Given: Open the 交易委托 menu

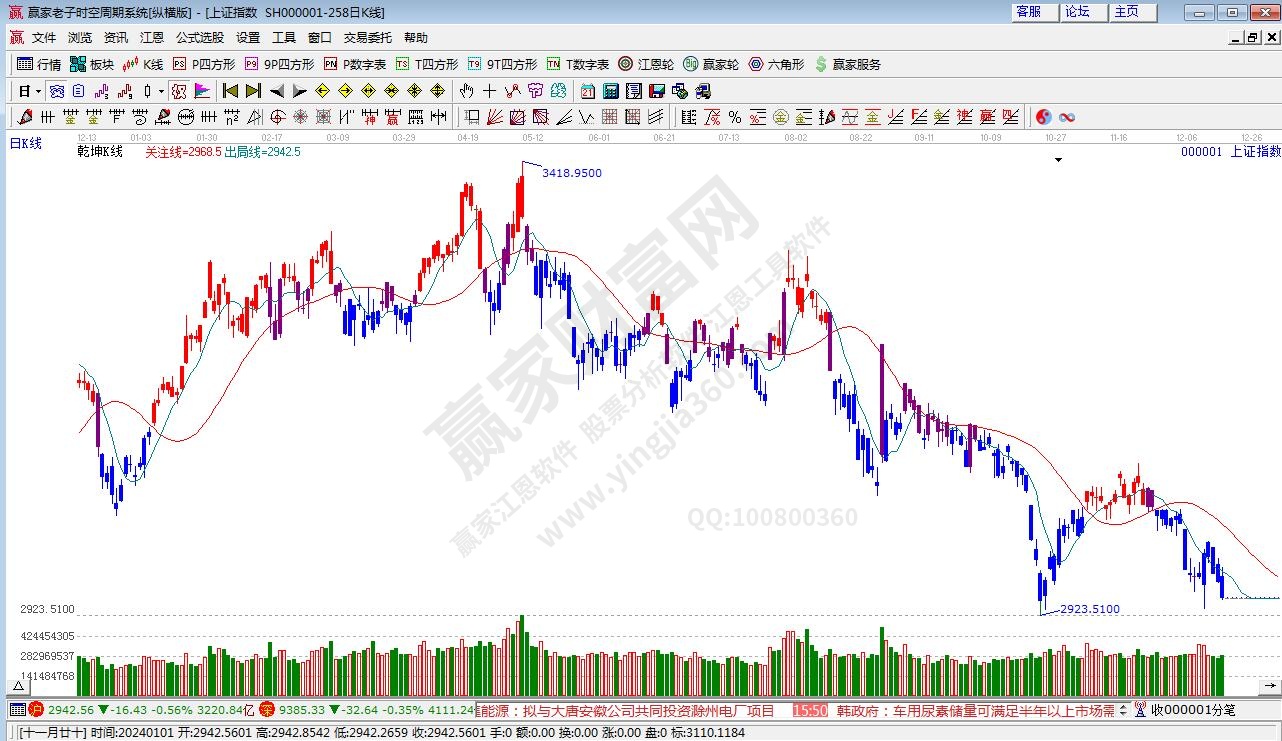Looking at the screenshot, I should [368, 37].
